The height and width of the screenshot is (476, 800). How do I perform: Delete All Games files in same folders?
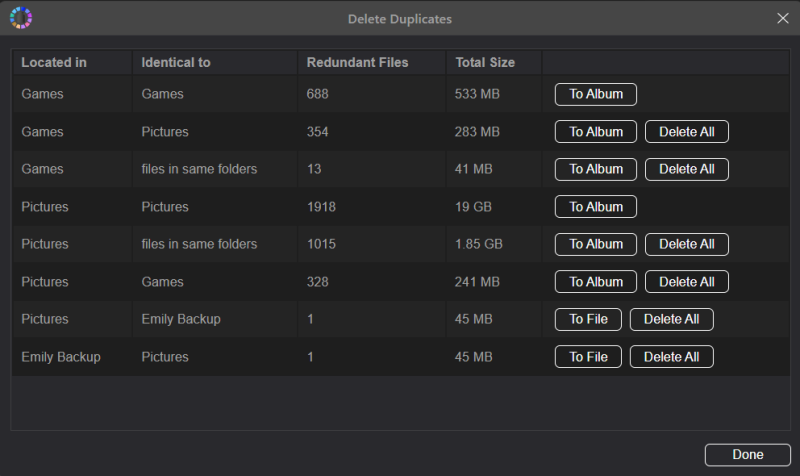pyautogui.click(x=686, y=169)
